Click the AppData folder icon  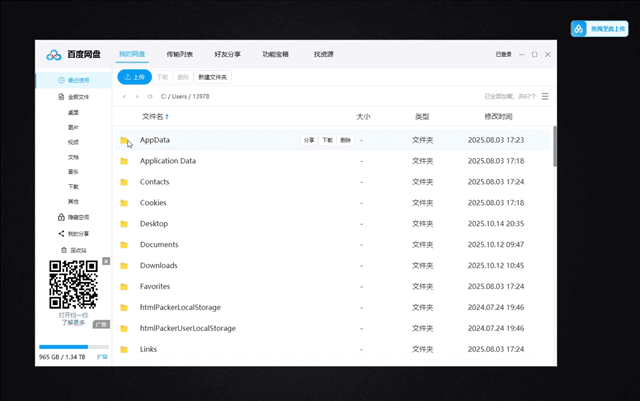(124, 140)
